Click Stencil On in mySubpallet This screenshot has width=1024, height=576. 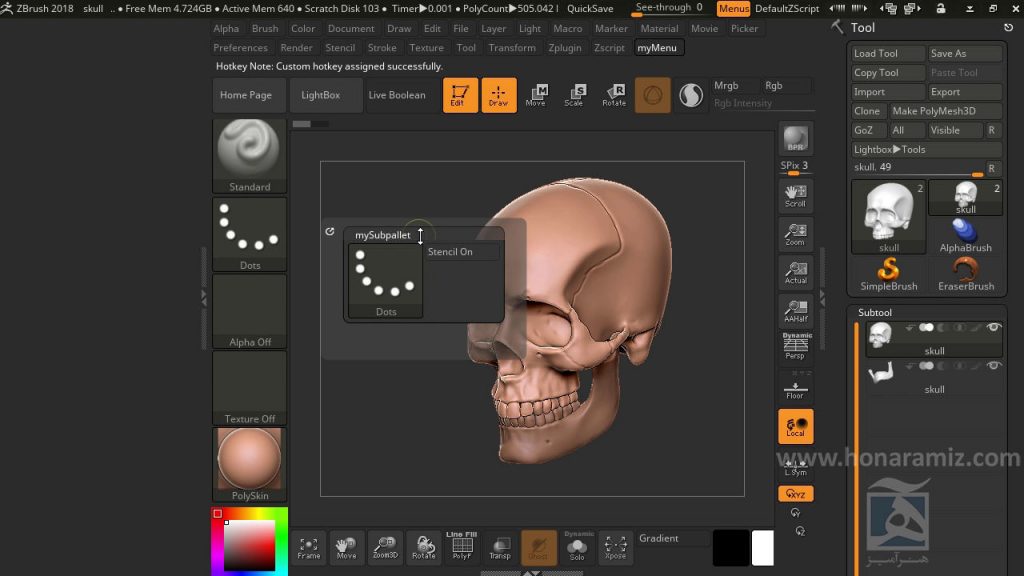(x=462, y=252)
